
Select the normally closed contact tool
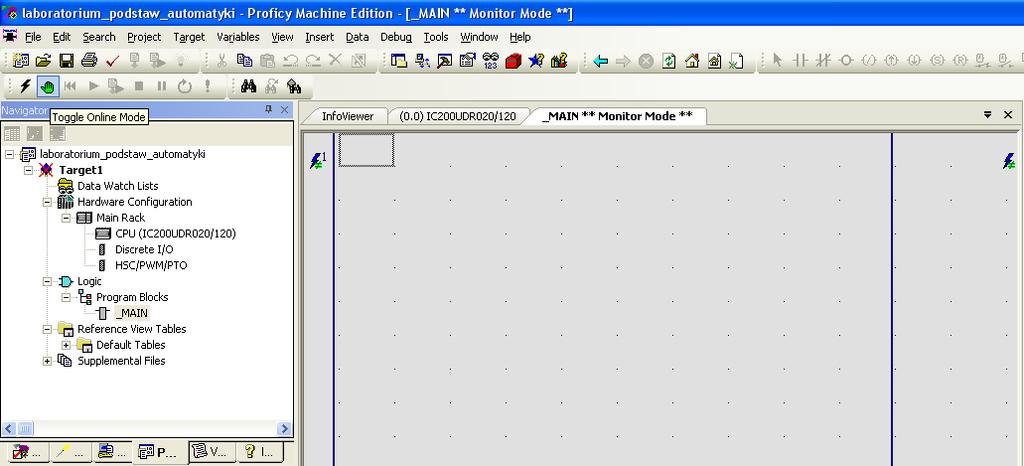click(x=823, y=61)
